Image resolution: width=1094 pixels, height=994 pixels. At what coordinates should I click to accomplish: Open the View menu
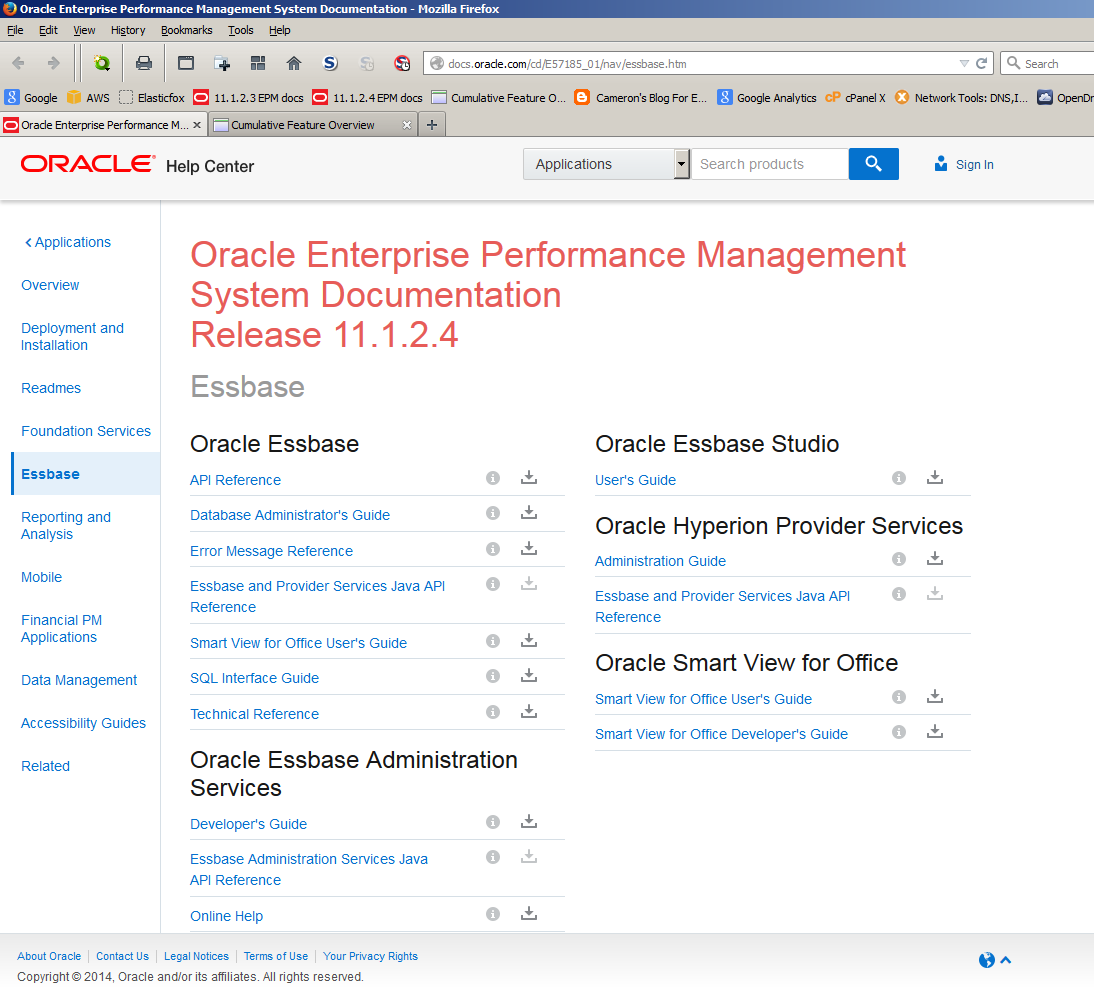(x=84, y=30)
